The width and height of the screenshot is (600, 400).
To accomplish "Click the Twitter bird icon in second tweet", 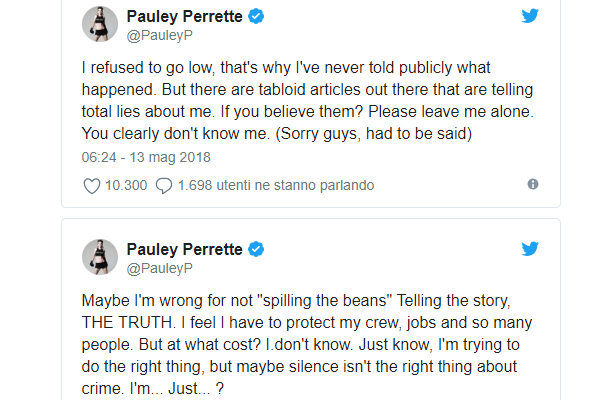I will tap(530, 249).
